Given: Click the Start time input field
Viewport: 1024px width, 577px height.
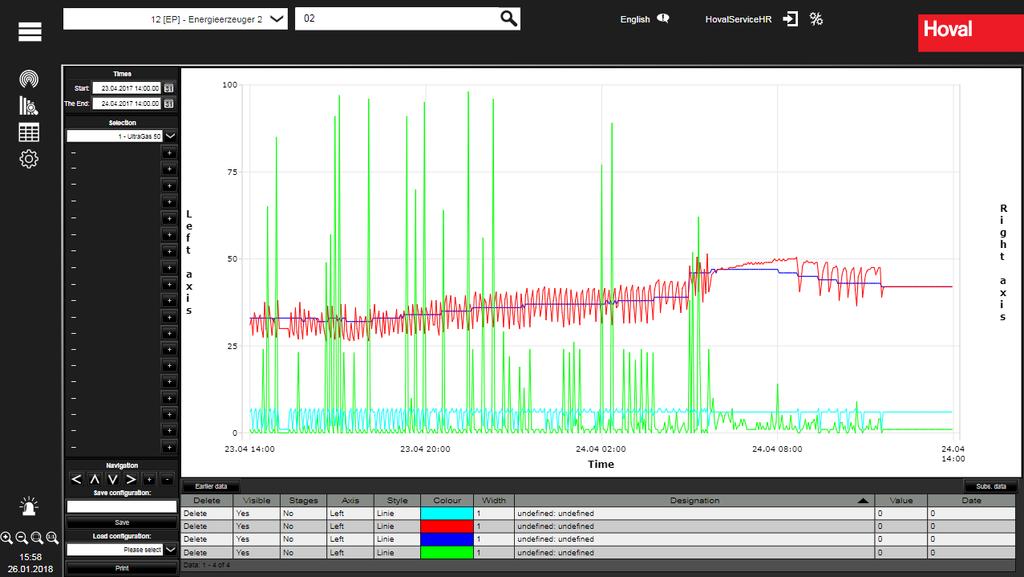Looking at the screenshot, I should coord(127,88).
